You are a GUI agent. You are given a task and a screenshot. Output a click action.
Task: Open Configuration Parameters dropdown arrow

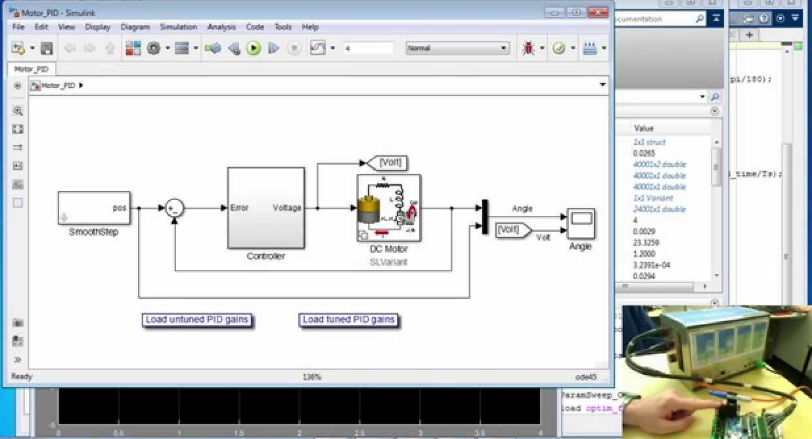click(167, 48)
